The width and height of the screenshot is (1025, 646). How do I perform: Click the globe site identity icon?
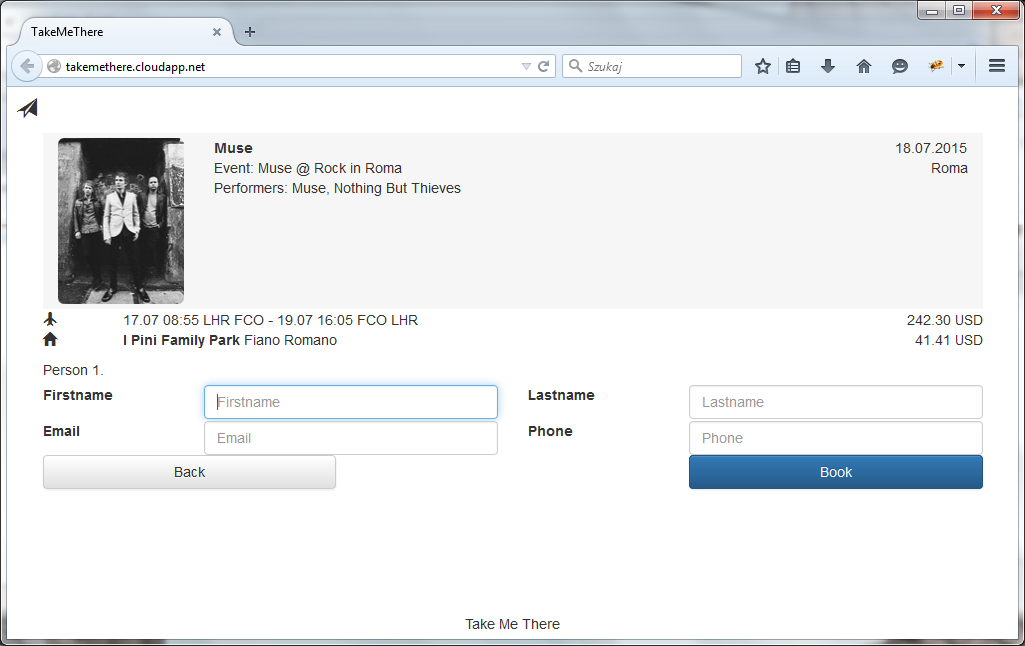pos(54,67)
